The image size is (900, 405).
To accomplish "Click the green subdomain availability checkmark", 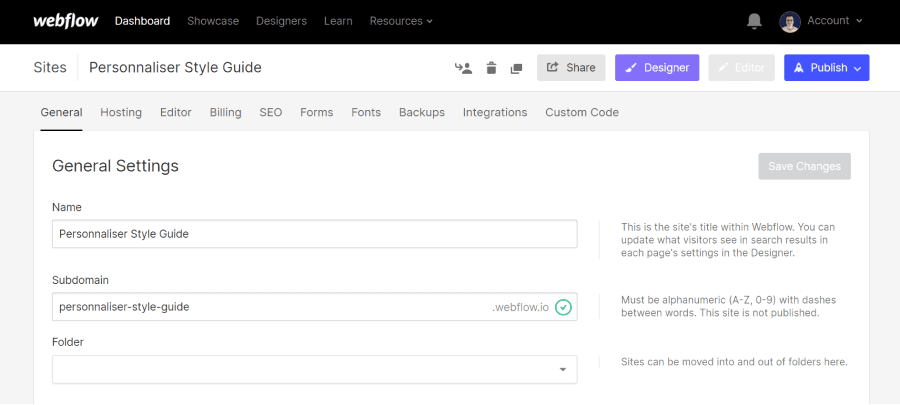I will pyautogui.click(x=564, y=307).
